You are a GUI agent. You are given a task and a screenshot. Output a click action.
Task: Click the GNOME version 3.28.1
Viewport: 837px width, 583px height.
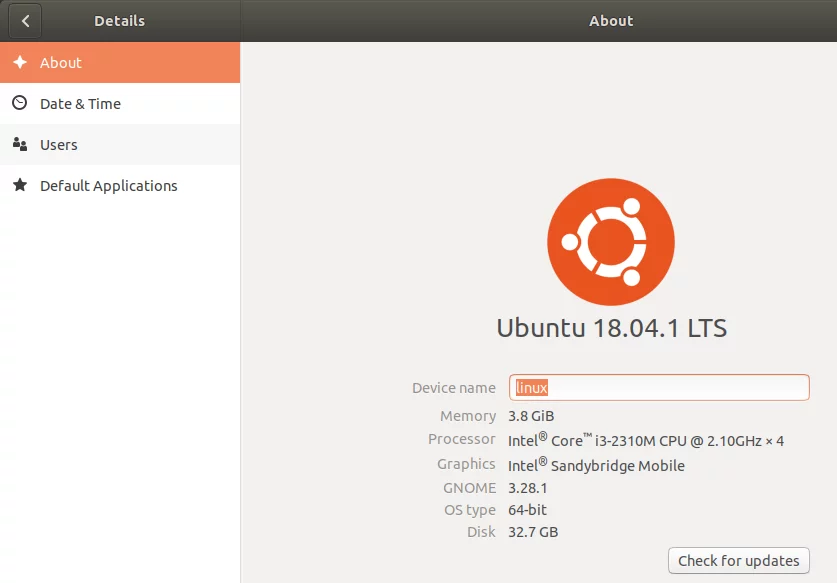point(527,488)
